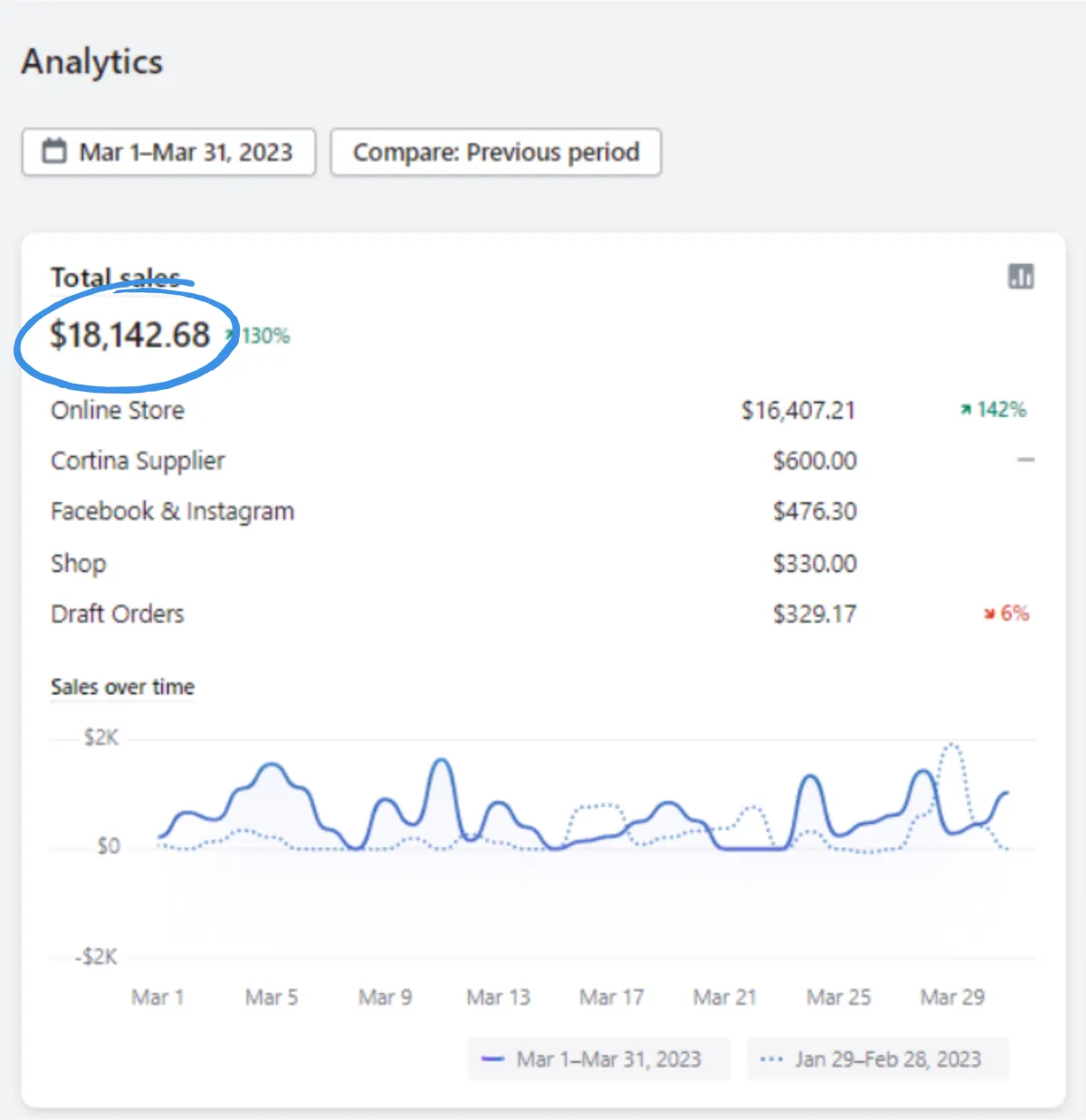
Task: Click the green up arrow beside 130%
Action: [x=232, y=336]
